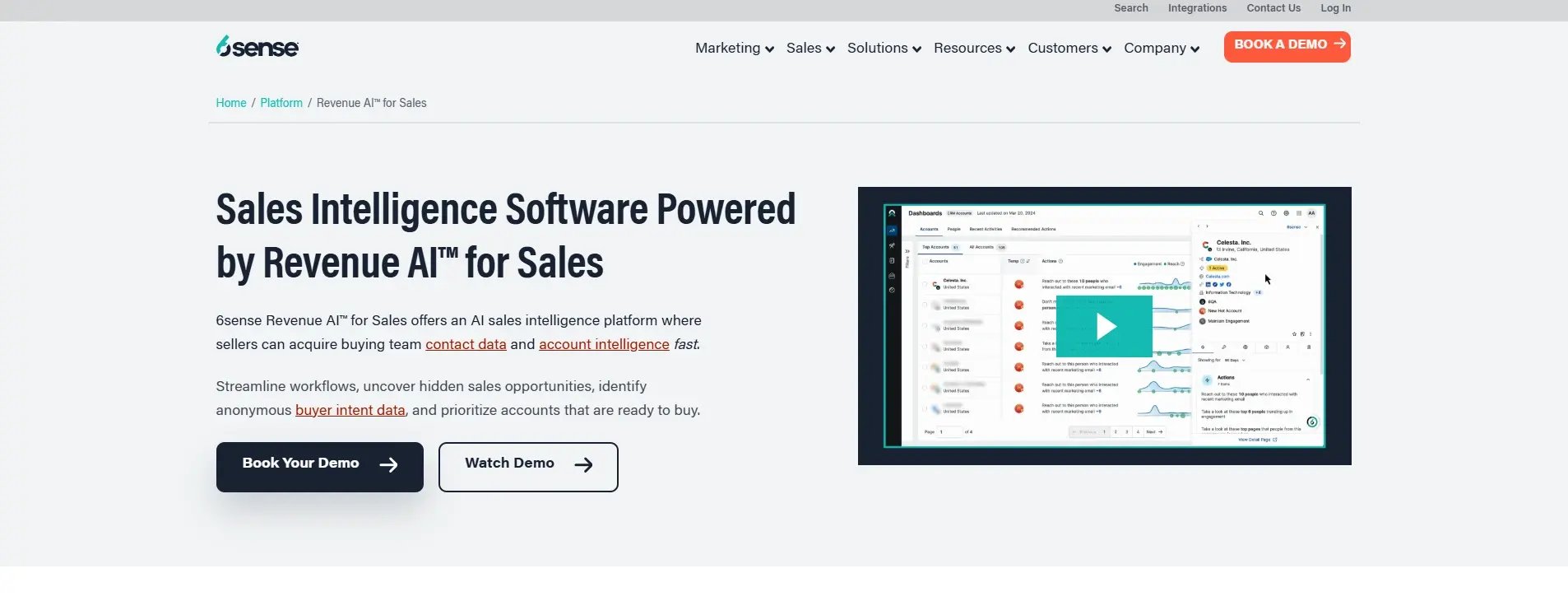
Task: Click the 6sense logo
Action: tap(257, 47)
